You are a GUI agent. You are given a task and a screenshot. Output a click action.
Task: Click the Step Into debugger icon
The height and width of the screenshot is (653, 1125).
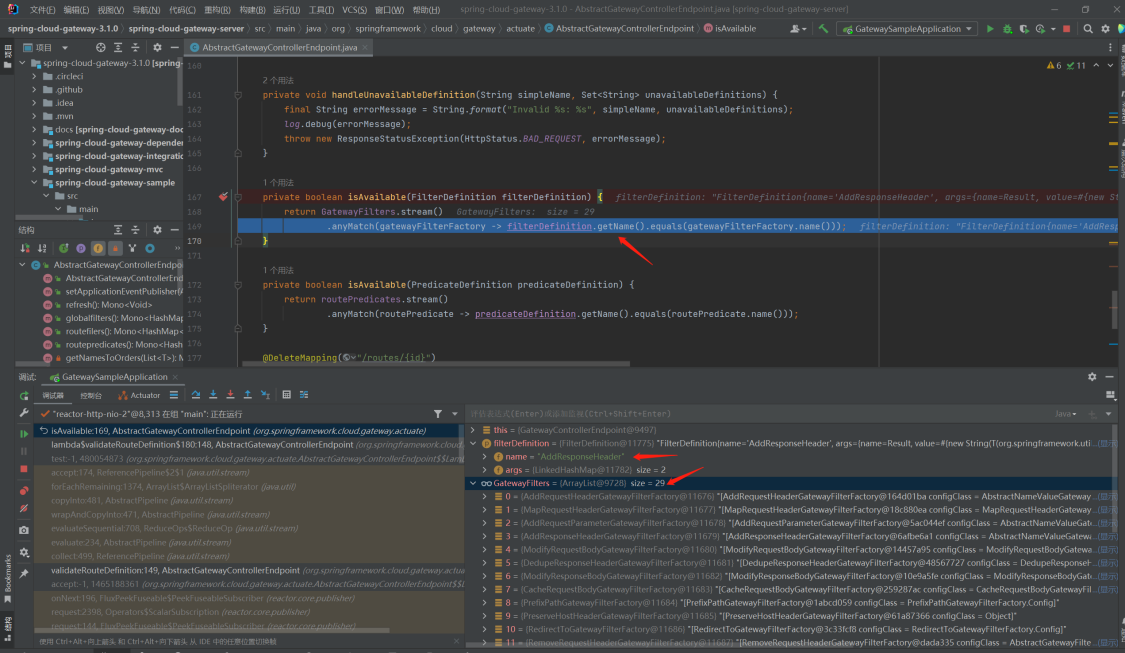[x=213, y=395]
